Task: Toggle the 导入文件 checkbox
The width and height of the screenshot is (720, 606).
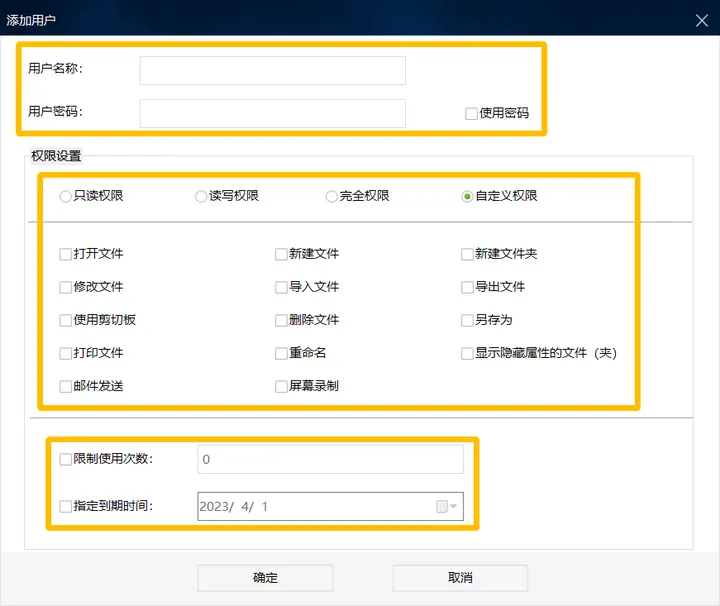Action: tap(281, 287)
